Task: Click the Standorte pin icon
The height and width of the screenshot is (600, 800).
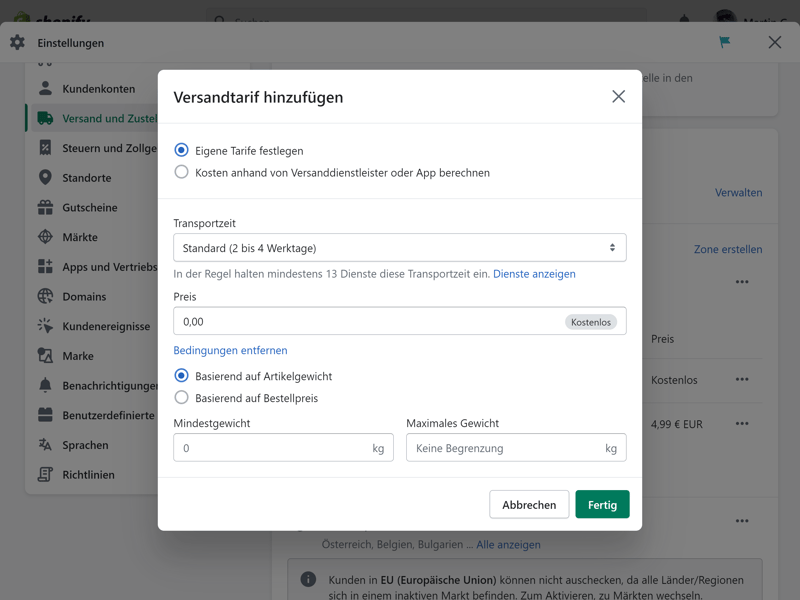Action: (x=45, y=178)
